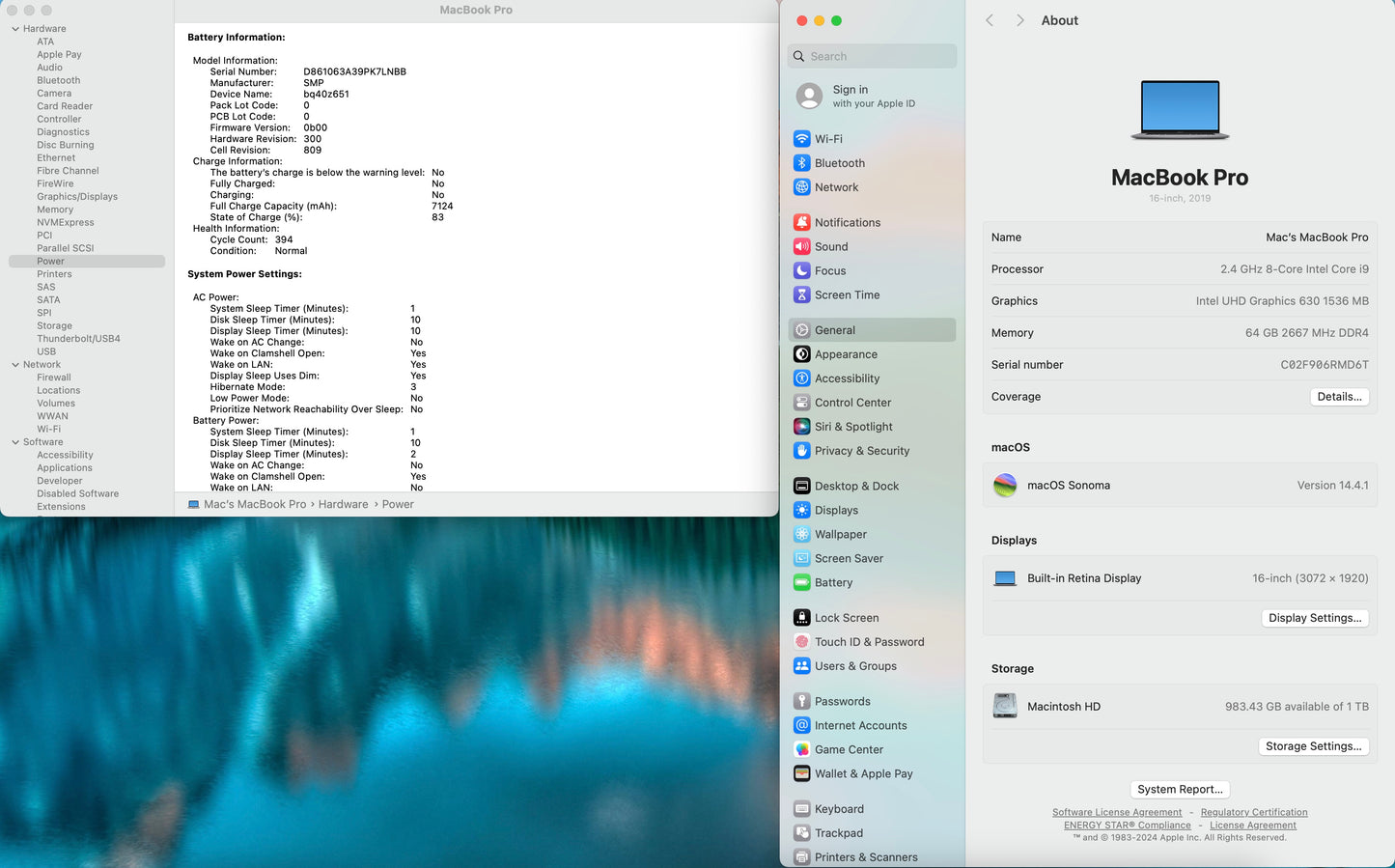Image resolution: width=1395 pixels, height=868 pixels.
Task: Open Printers & Scanners icon
Action: pos(801,857)
